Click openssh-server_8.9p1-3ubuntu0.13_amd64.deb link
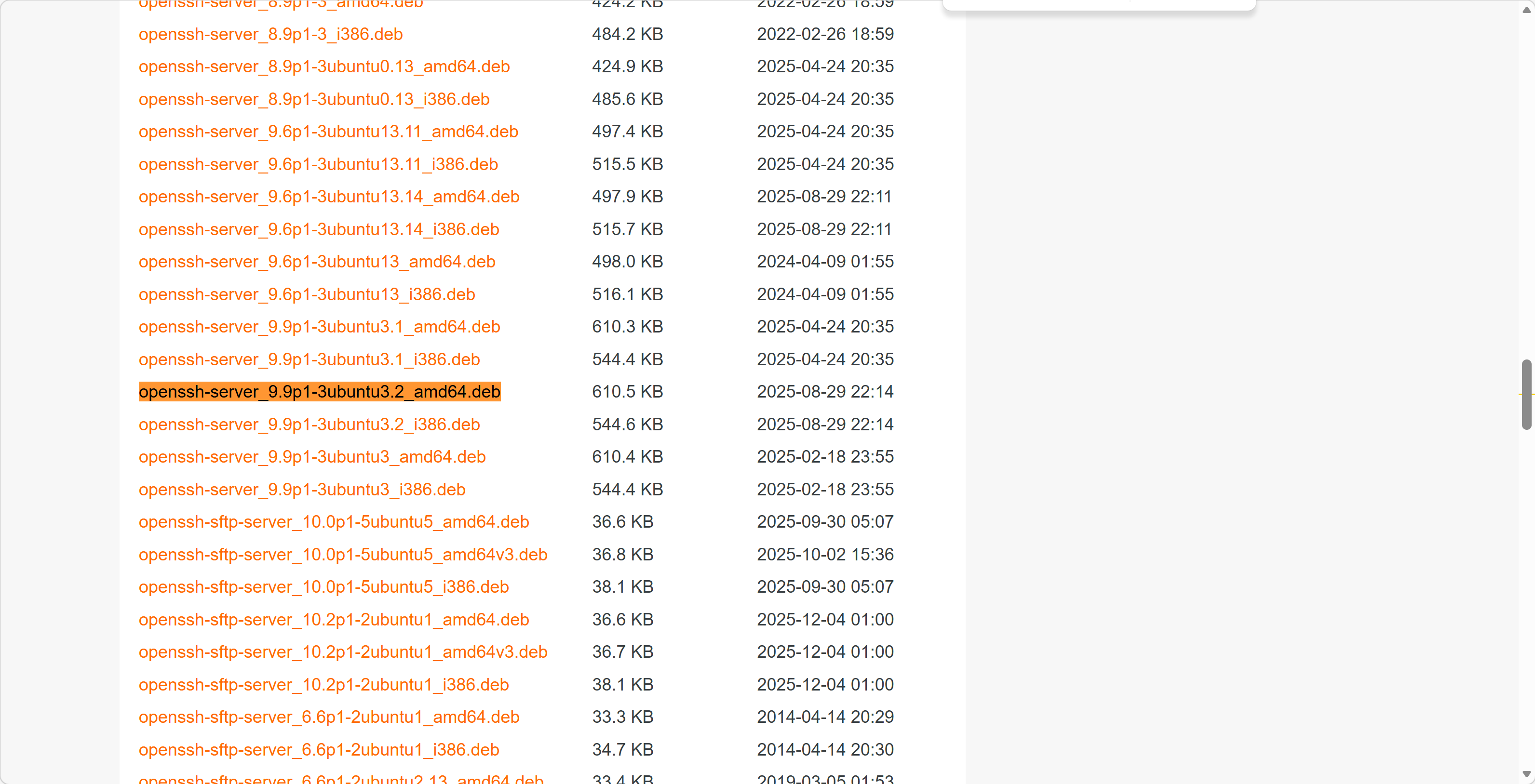Image resolution: width=1535 pixels, height=784 pixels. click(324, 66)
